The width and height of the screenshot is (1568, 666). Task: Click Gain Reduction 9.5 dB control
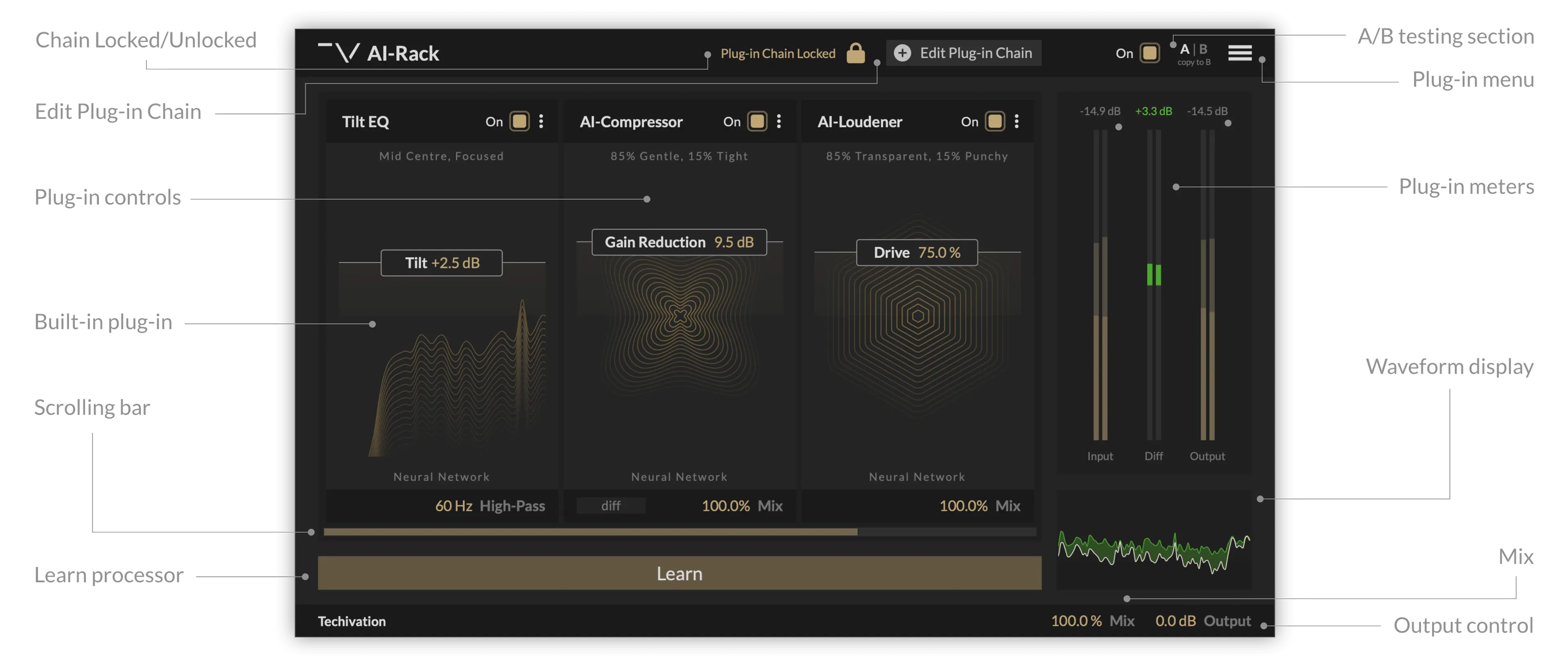[679, 242]
